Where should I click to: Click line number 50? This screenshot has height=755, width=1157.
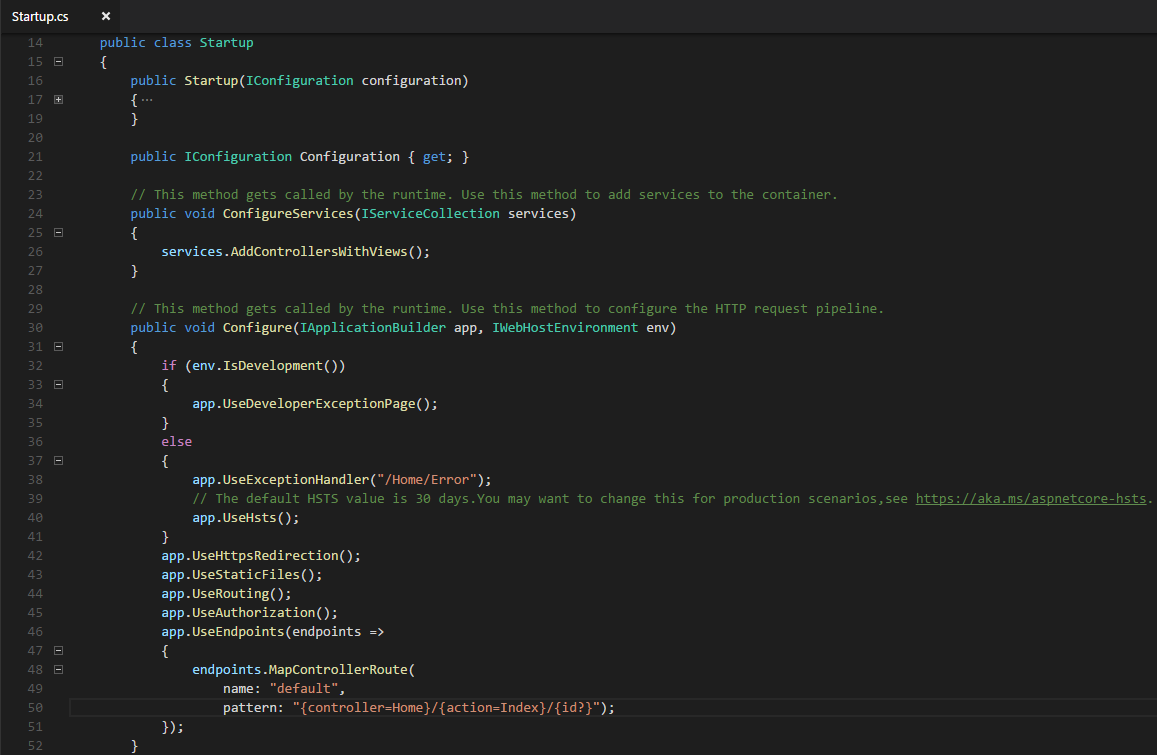(34, 707)
